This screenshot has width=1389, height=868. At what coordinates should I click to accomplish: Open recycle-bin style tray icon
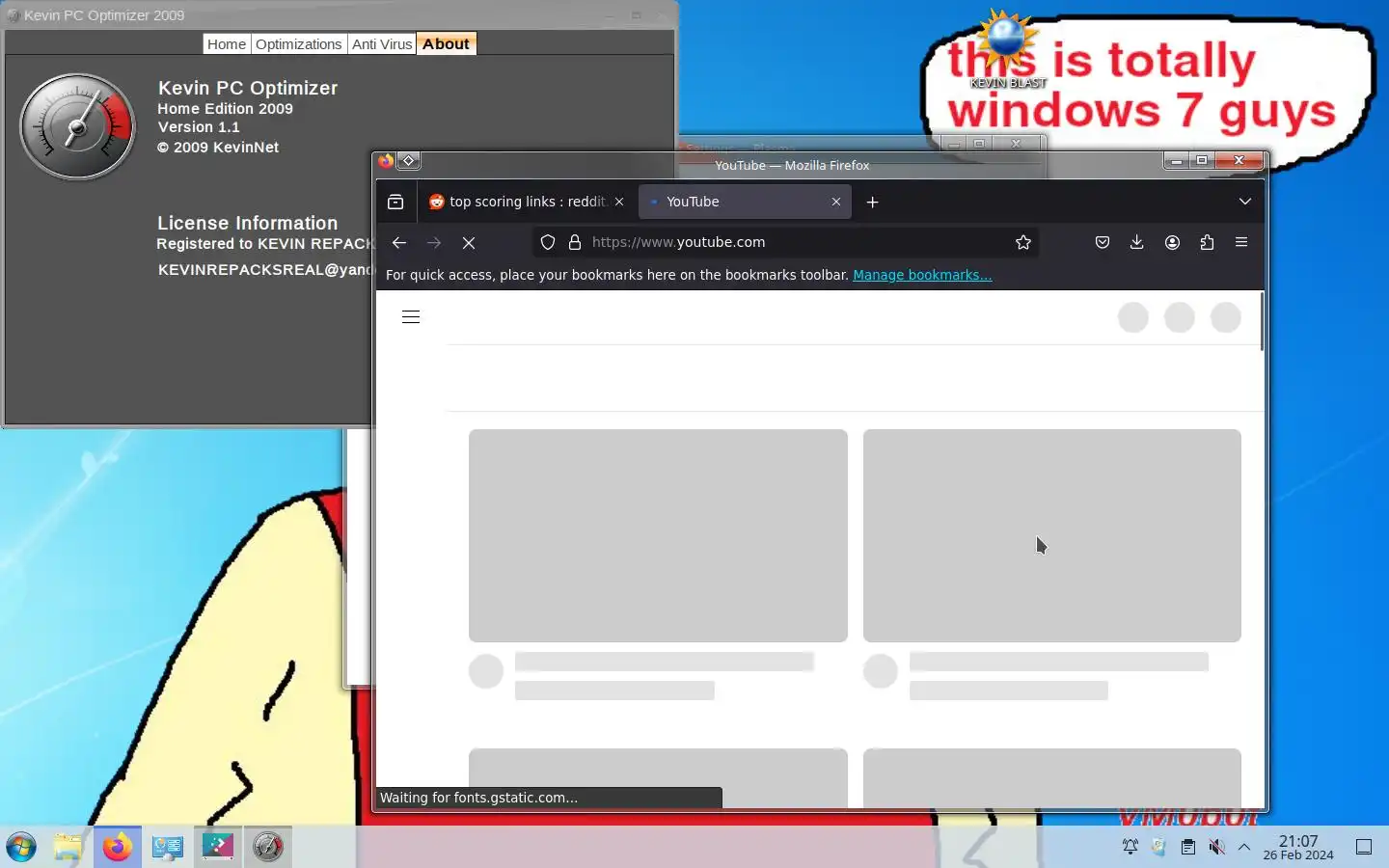[1158, 847]
